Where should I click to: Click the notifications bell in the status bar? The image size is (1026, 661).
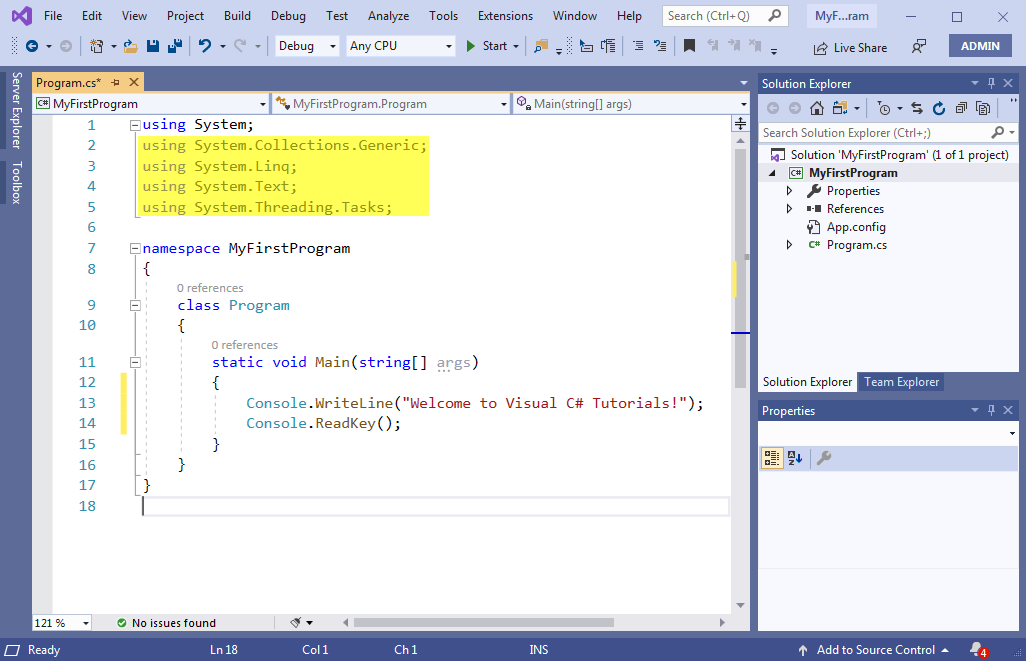977,649
